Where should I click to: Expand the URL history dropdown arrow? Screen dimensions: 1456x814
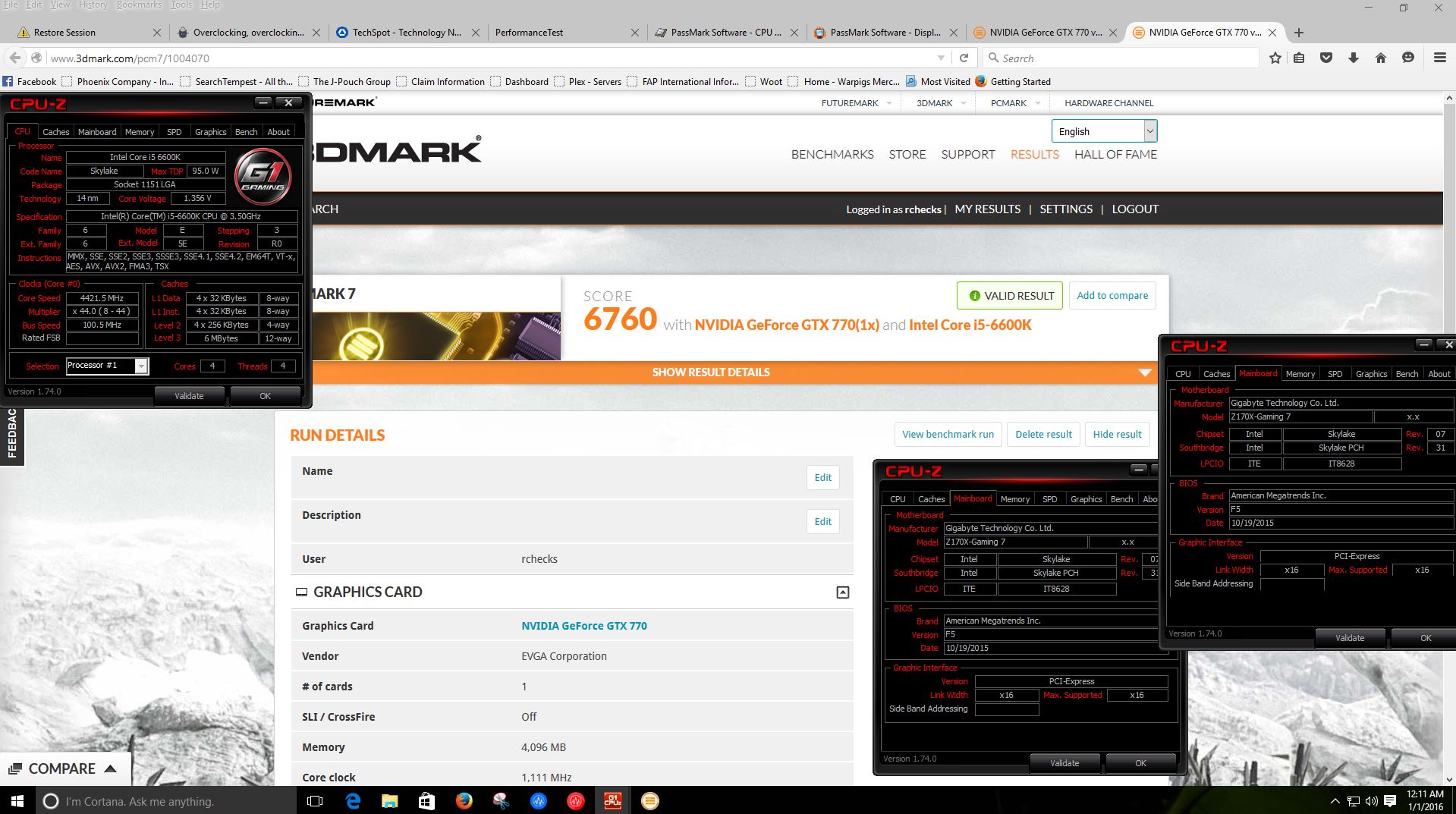coord(941,58)
